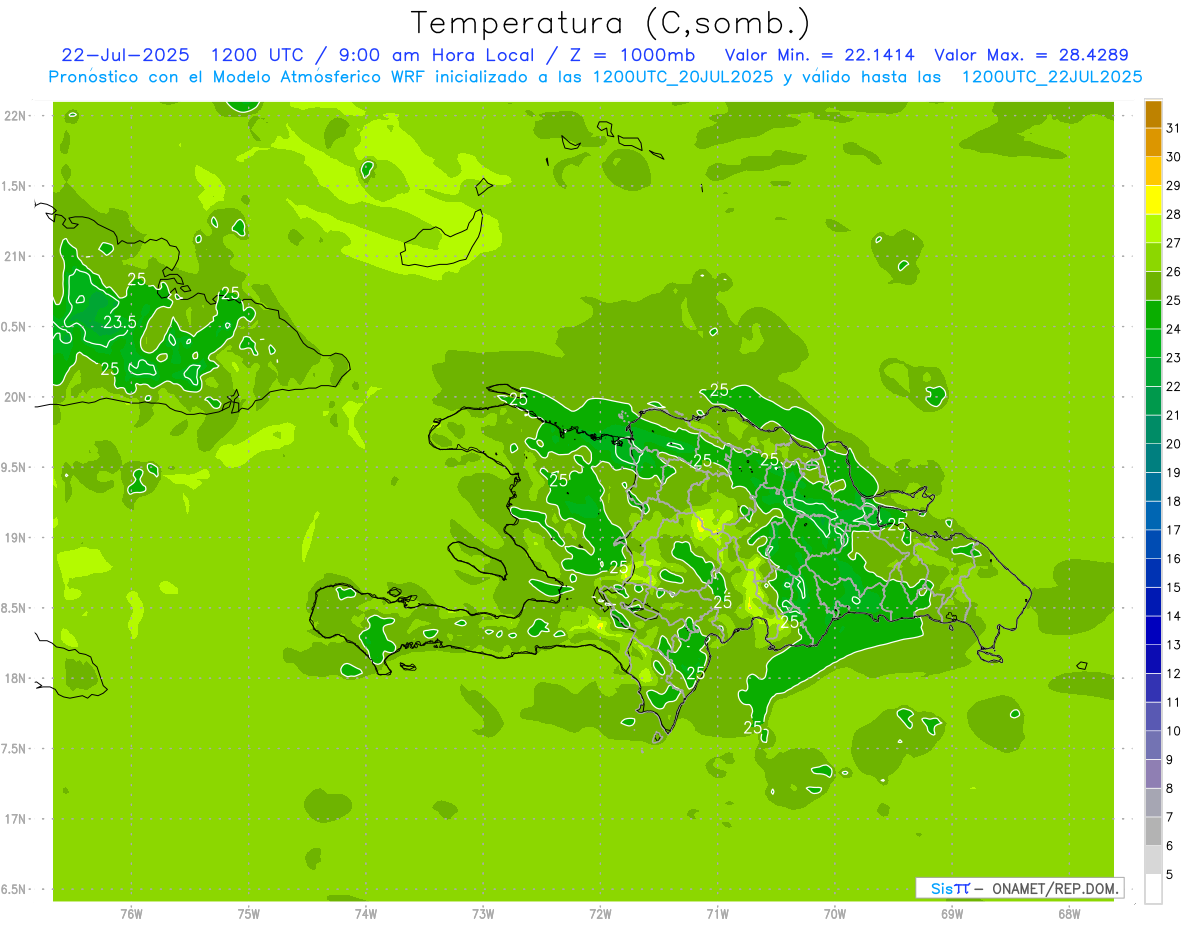This screenshot has height=927, width=1200.
Task: Pick the legend swatch between 27 and 28
Action: point(1153,229)
